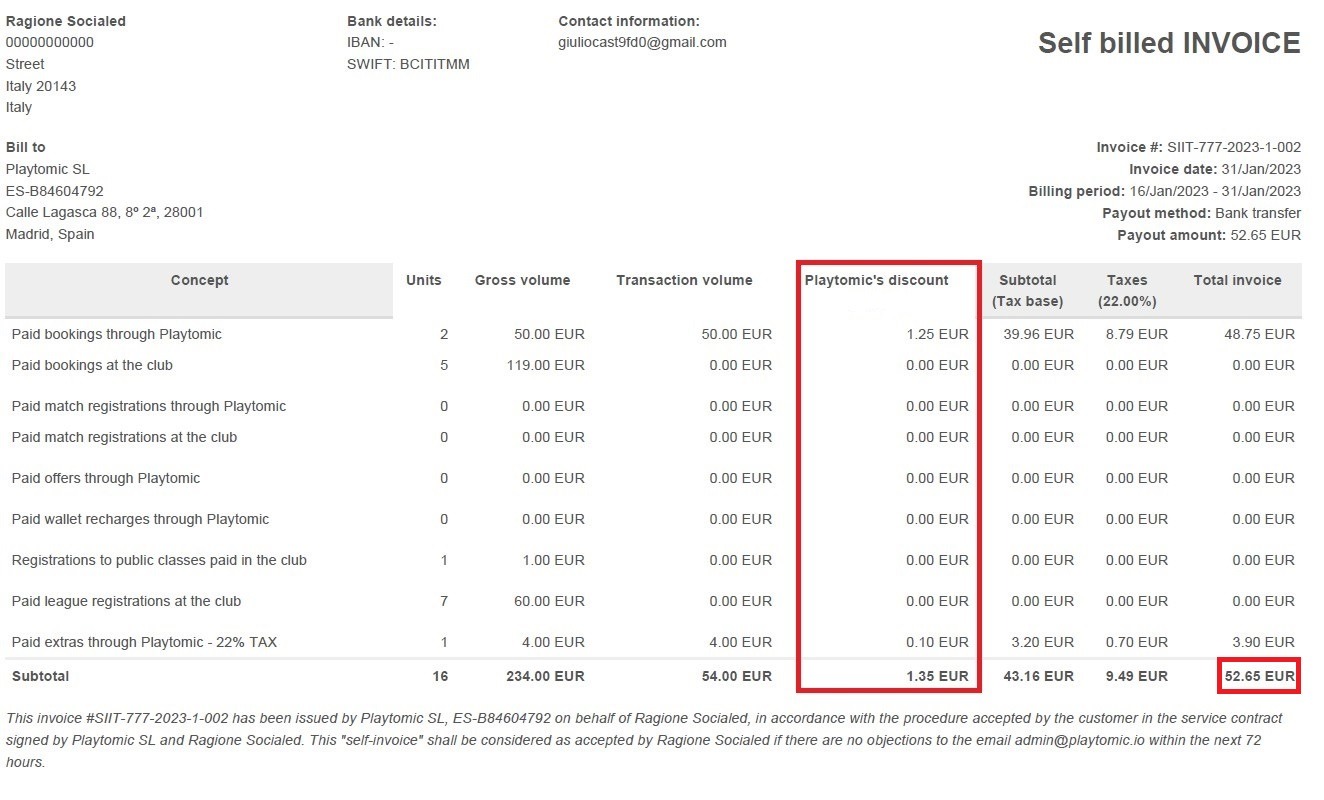This screenshot has height=800, width=1324.
Task: Click the SWIFT code BCITITMM
Action: coord(408,63)
